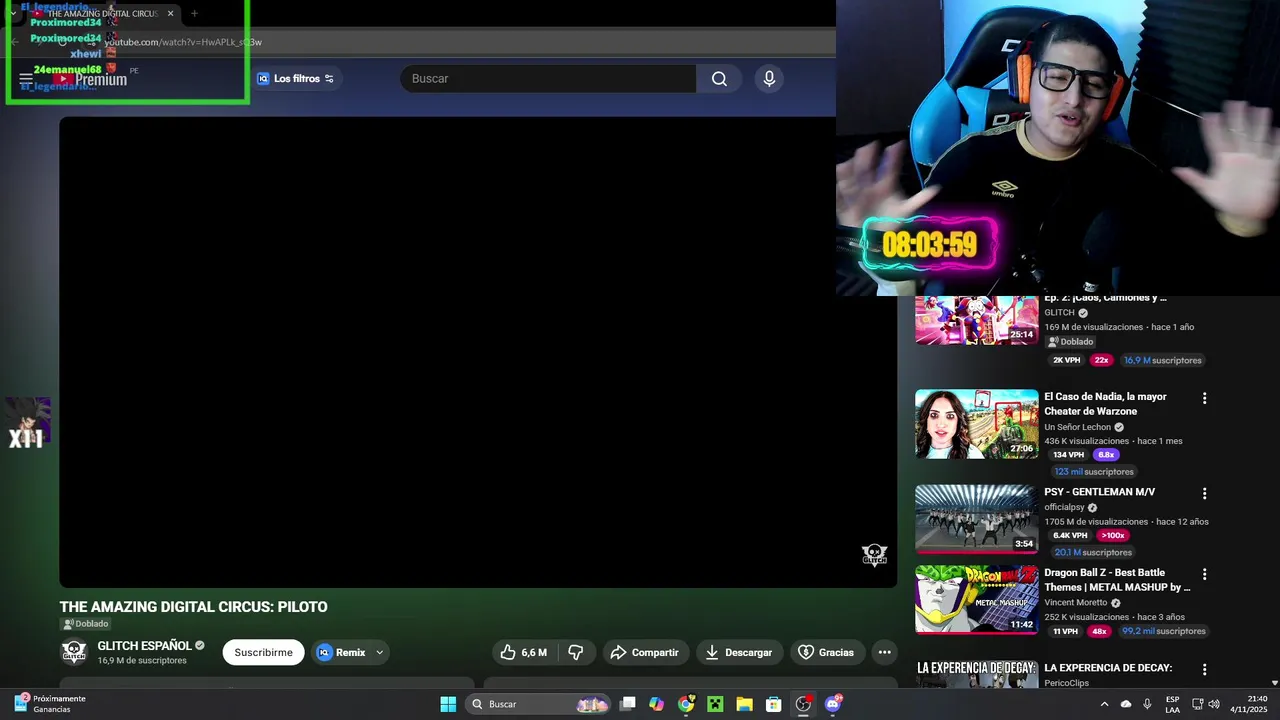Open Task View on the taskbar
Viewport: 1280px width, 720px height.
628,704
